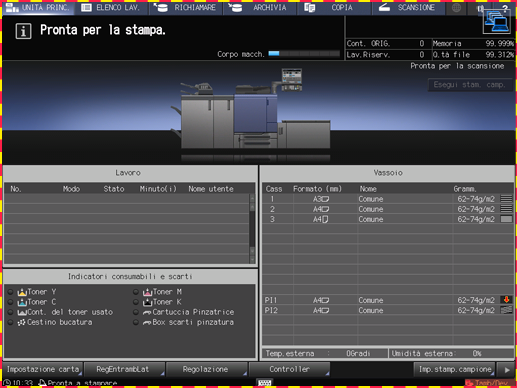The image size is (517, 388).
Task: Switch to the ELENCO LAV. tab
Action: (x=111, y=8)
